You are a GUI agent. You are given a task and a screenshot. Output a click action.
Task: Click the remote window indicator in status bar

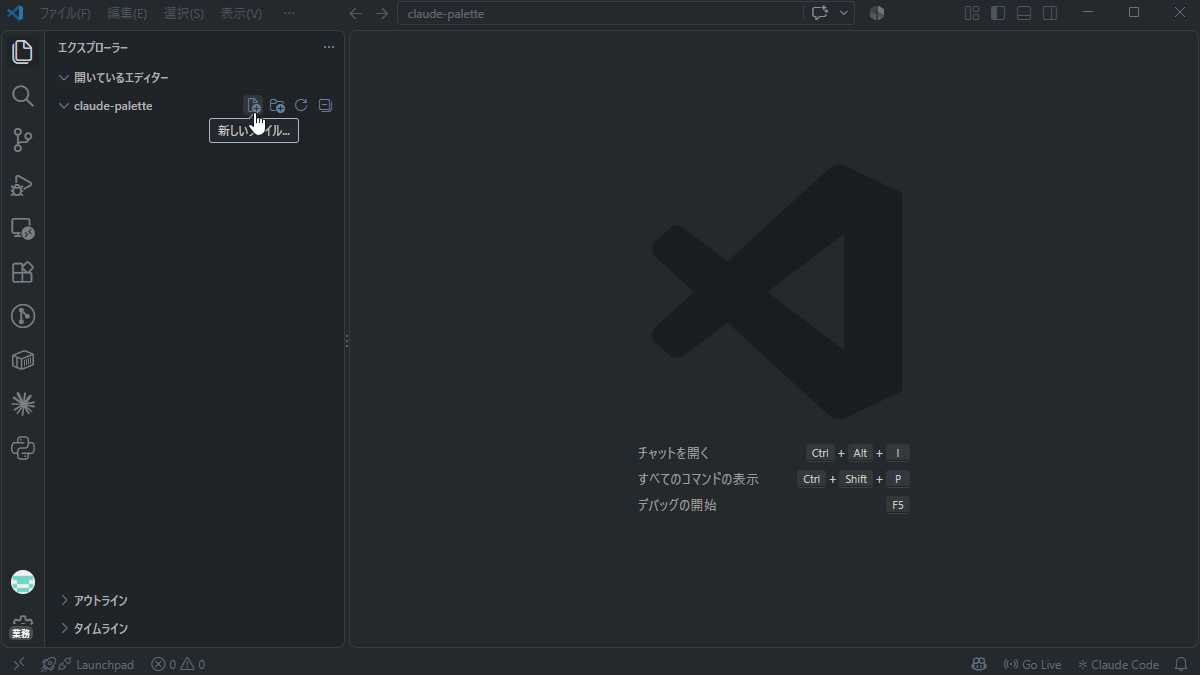pos(18,664)
